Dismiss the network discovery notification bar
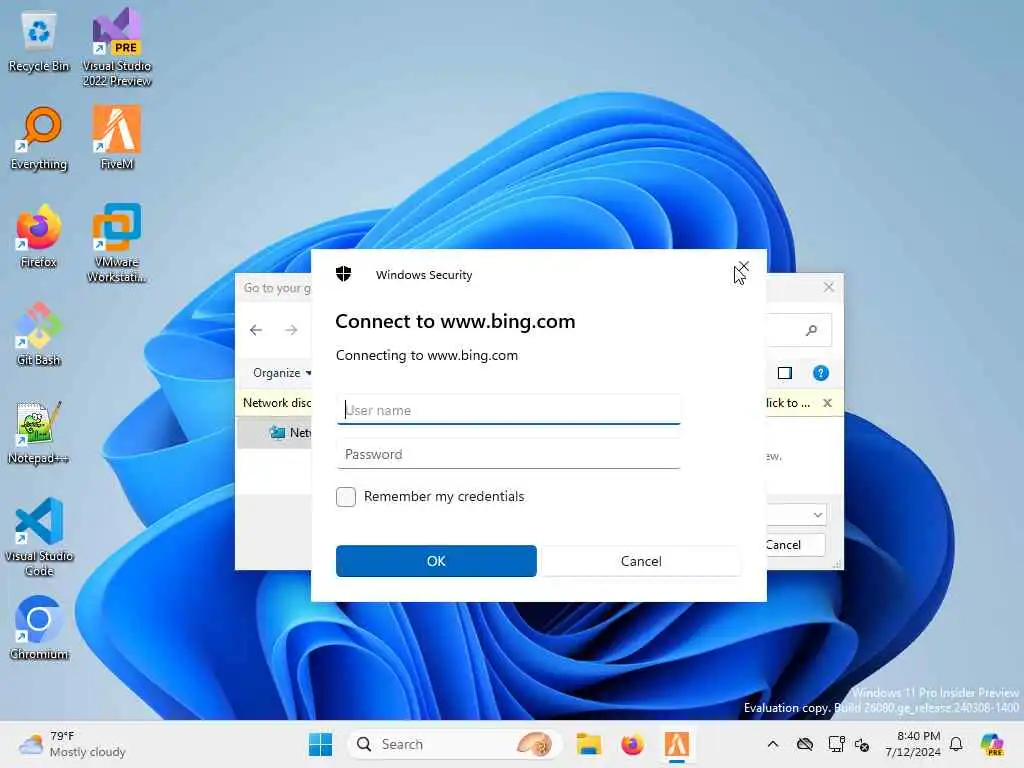1024x768 pixels. pos(827,403)
